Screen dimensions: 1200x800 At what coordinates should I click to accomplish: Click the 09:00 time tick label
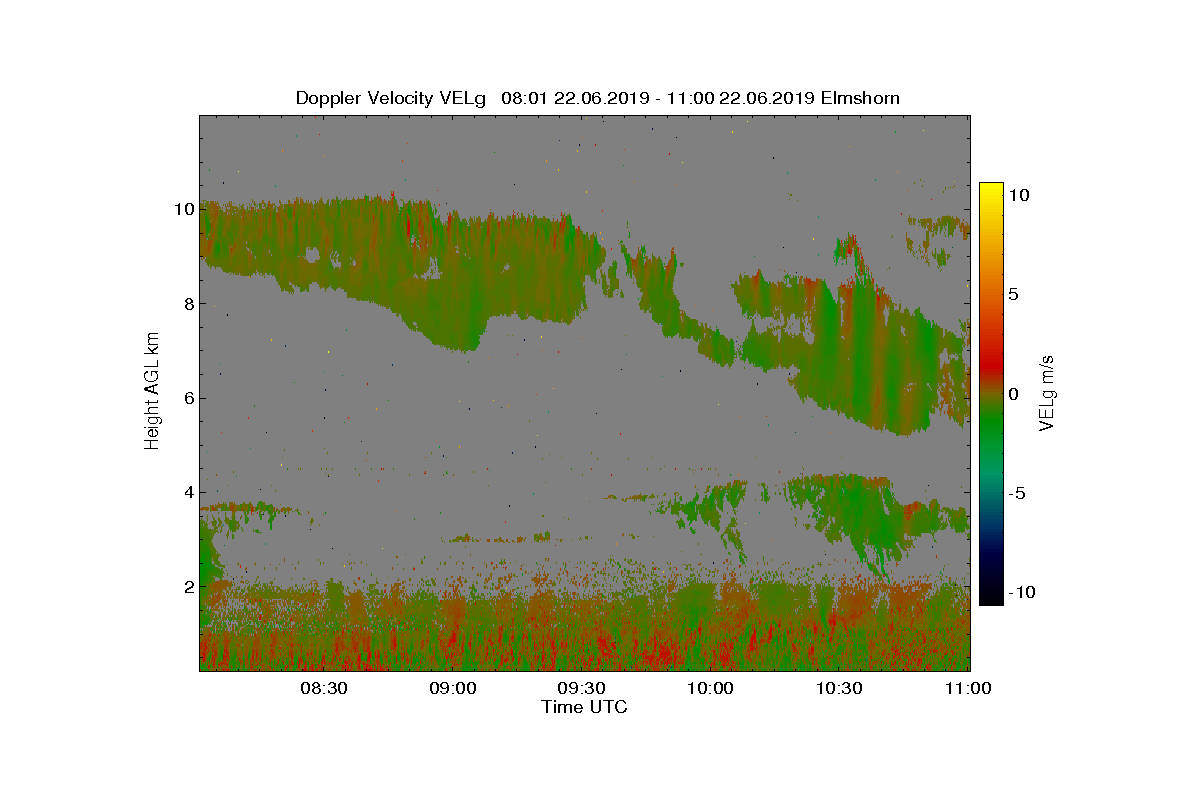coord(452,688)
